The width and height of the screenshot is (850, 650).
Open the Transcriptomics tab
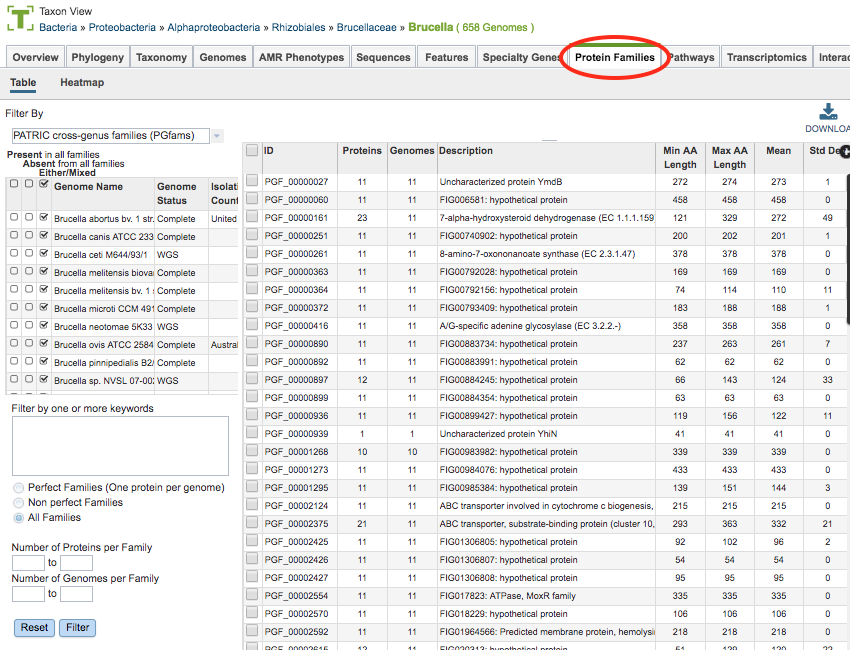(x=767, y=57)
